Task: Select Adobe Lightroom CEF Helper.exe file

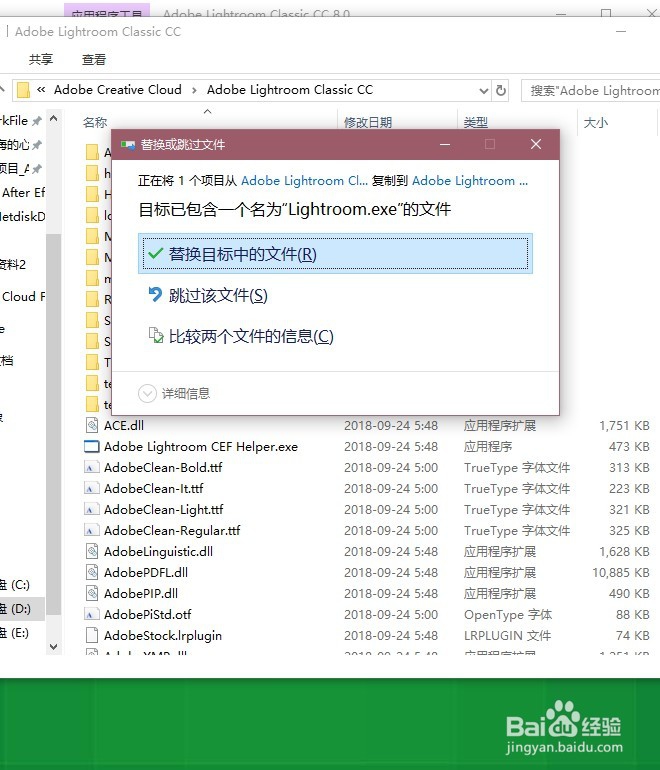Action: (201, 446)
